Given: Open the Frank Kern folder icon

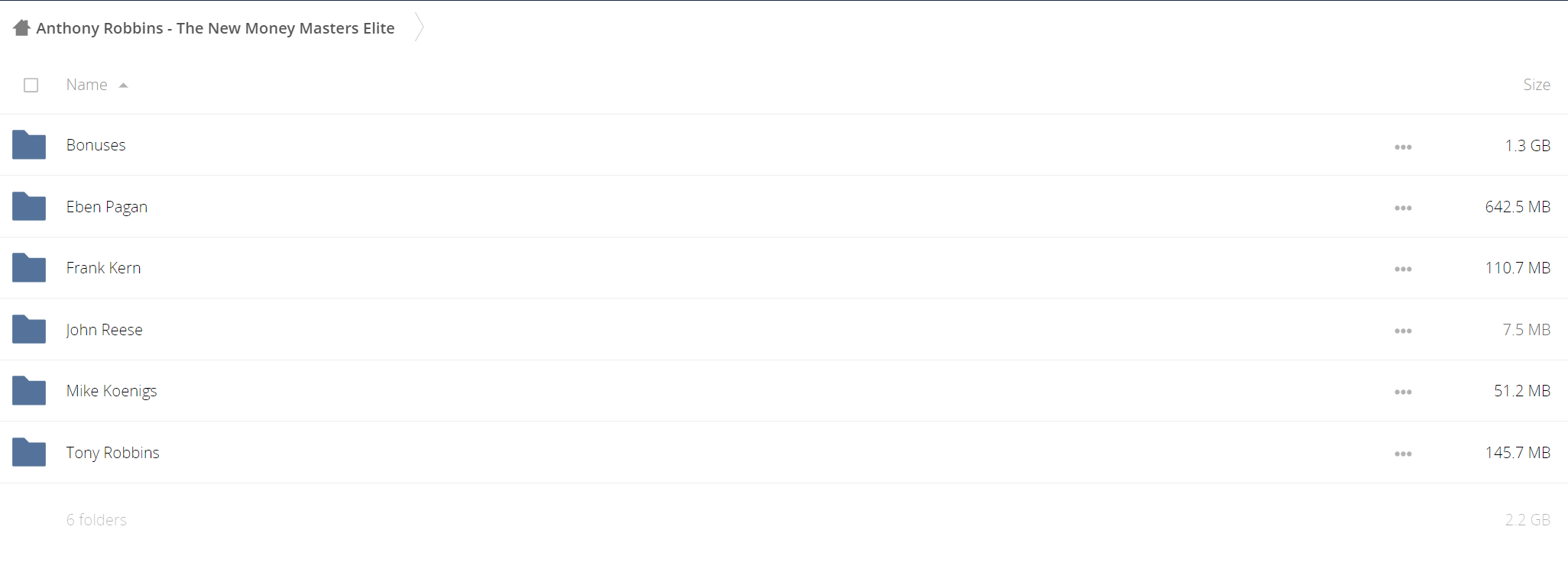Looking at the screenshot, I should pyautogui.click(x=29, y=267).
